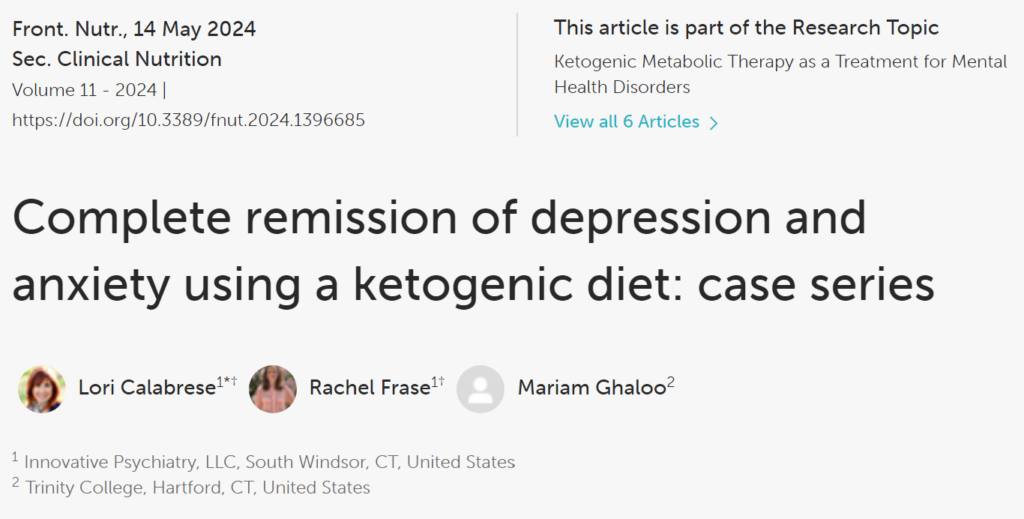Click the Innovative Psychiatry, LLC affiliation

[269, 462]
